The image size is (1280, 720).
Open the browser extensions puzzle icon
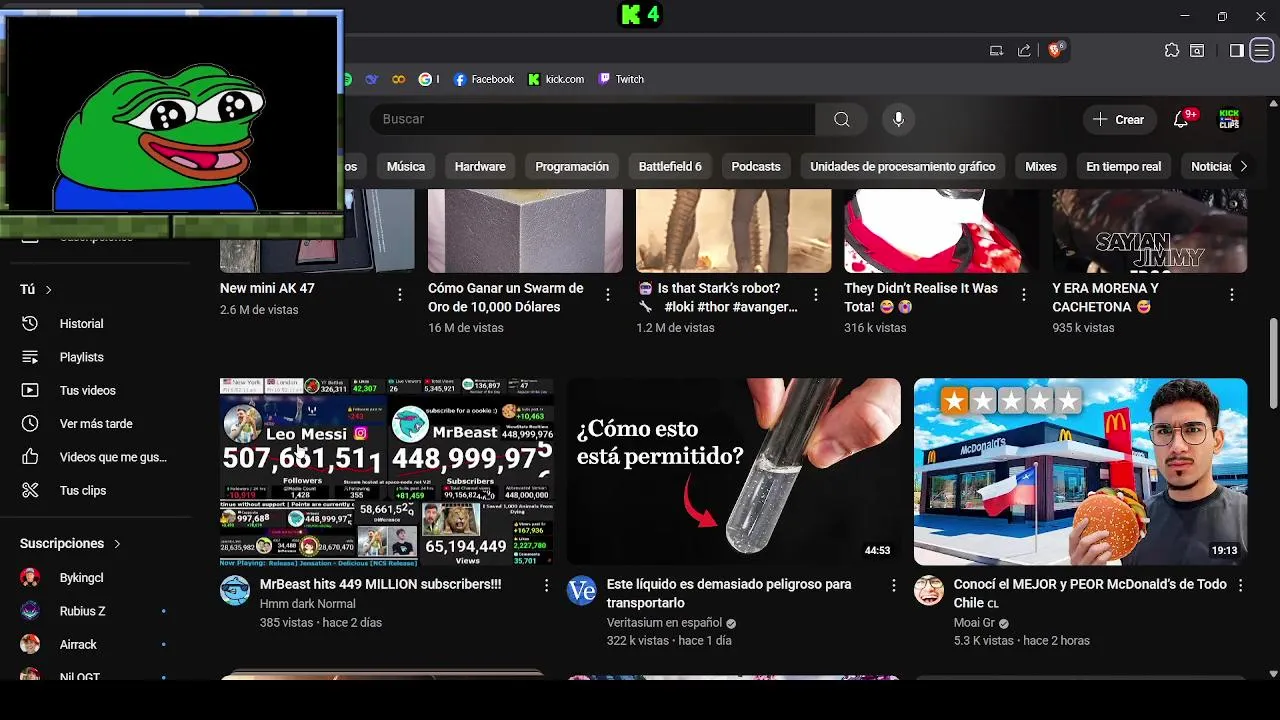pos(1172,50)
